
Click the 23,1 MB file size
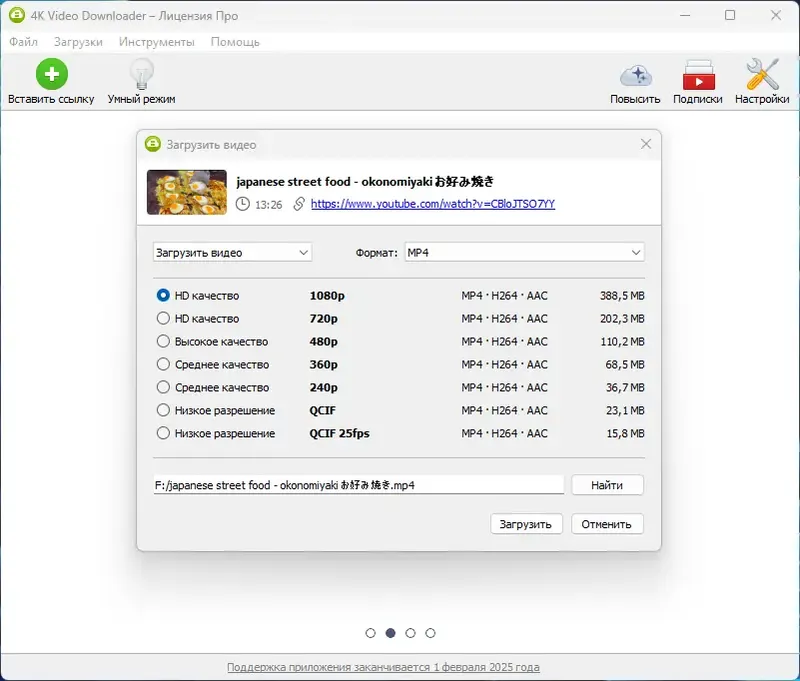[x=625, y=410]
